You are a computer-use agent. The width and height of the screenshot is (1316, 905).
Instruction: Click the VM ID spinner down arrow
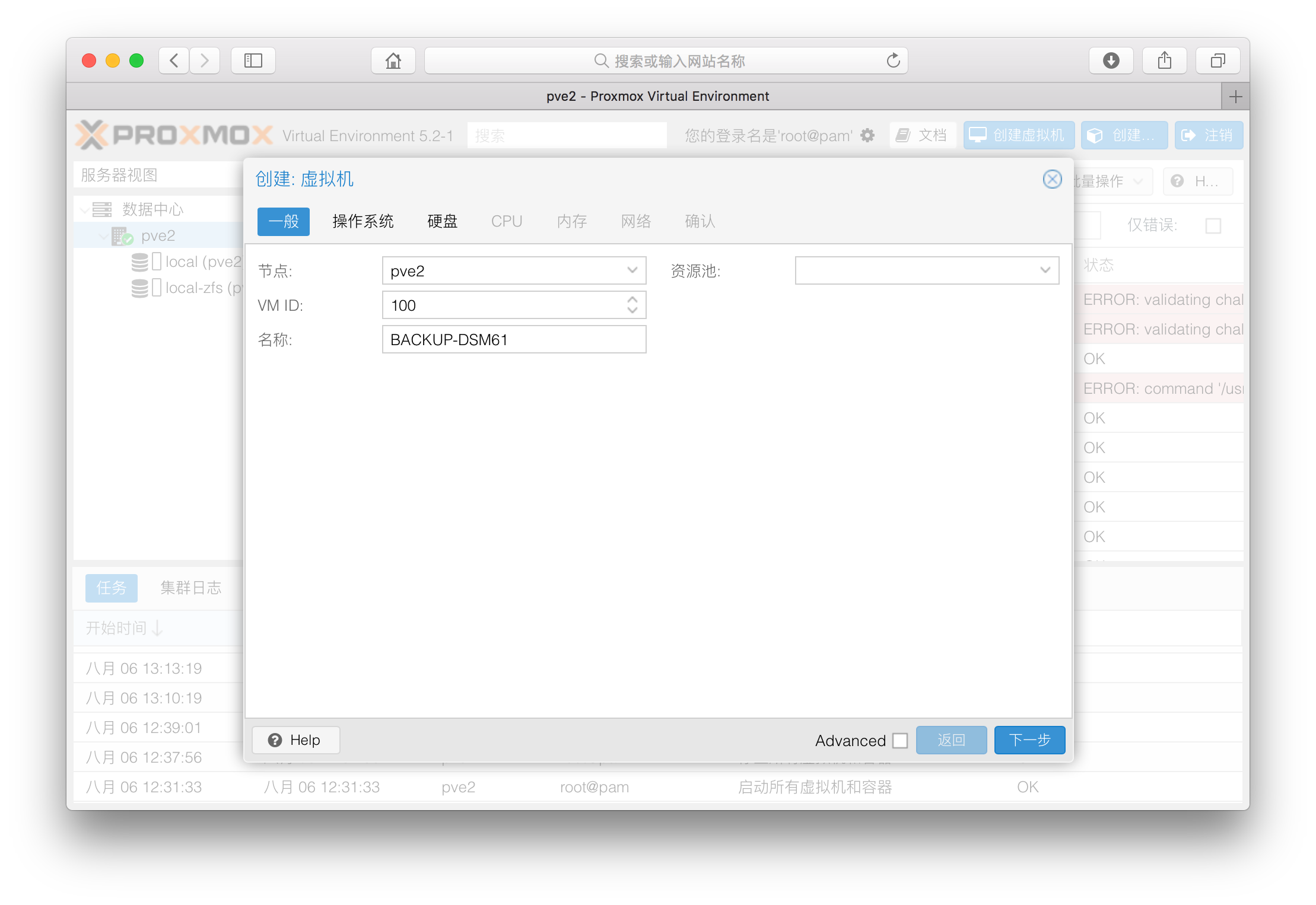point(632,310)
